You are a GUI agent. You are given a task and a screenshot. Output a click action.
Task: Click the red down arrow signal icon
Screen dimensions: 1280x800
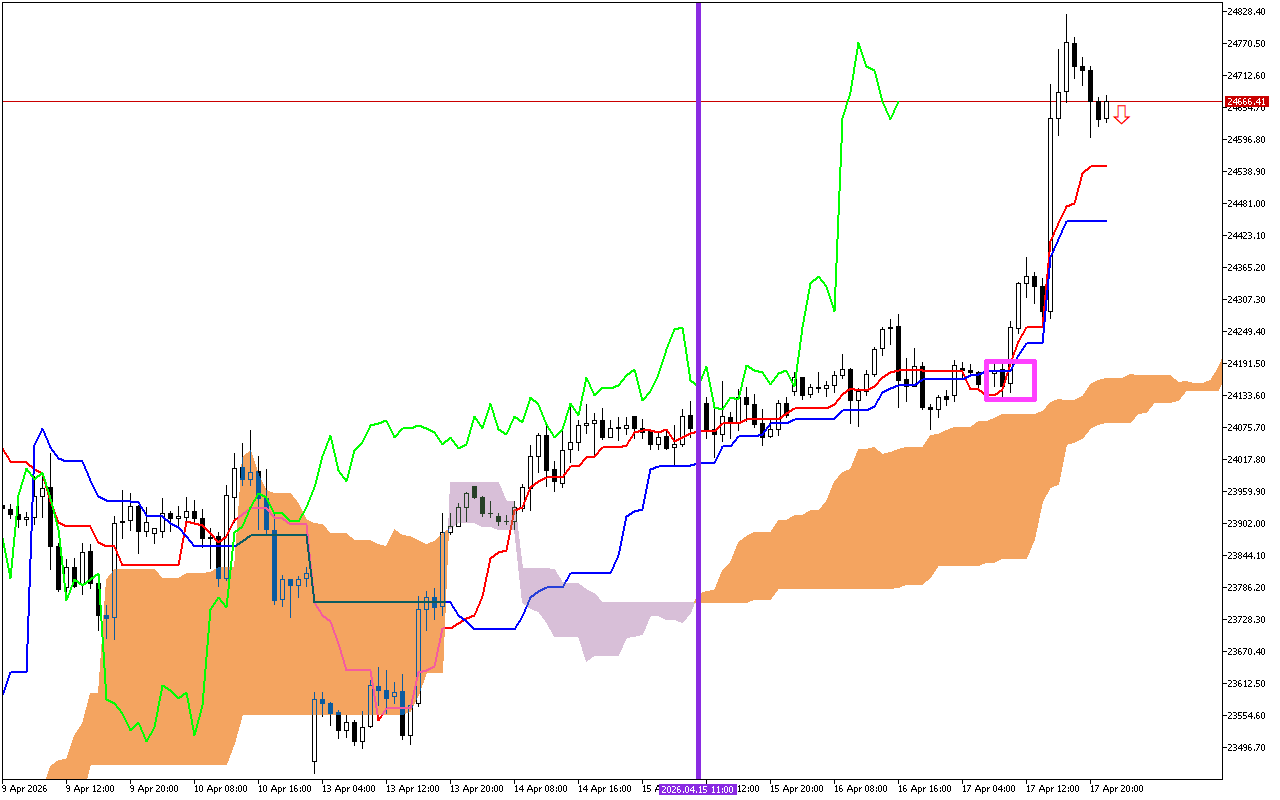click(x=1122, y=114)
